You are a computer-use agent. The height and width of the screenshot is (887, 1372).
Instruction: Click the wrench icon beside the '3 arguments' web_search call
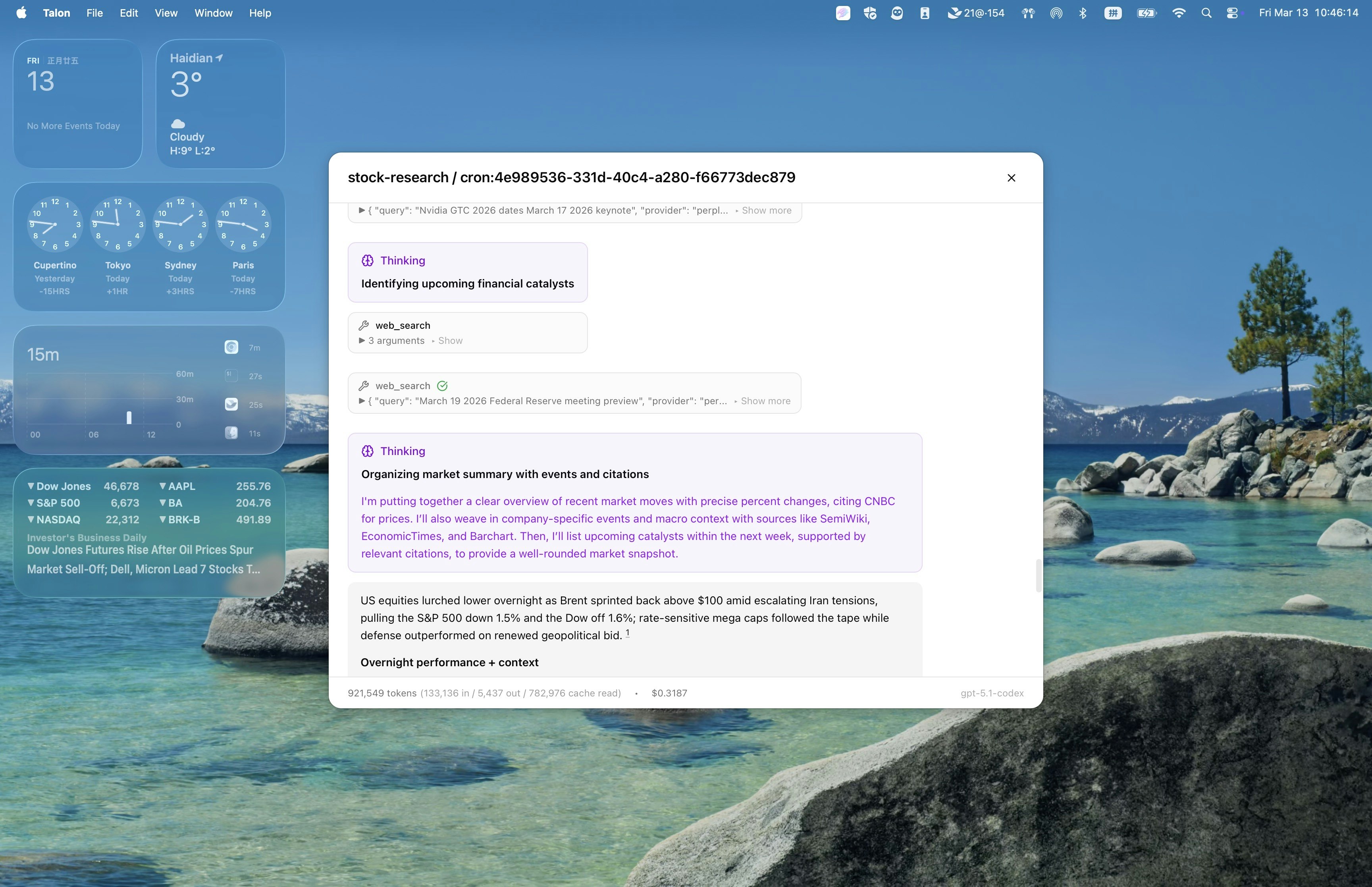click(364, 326)
